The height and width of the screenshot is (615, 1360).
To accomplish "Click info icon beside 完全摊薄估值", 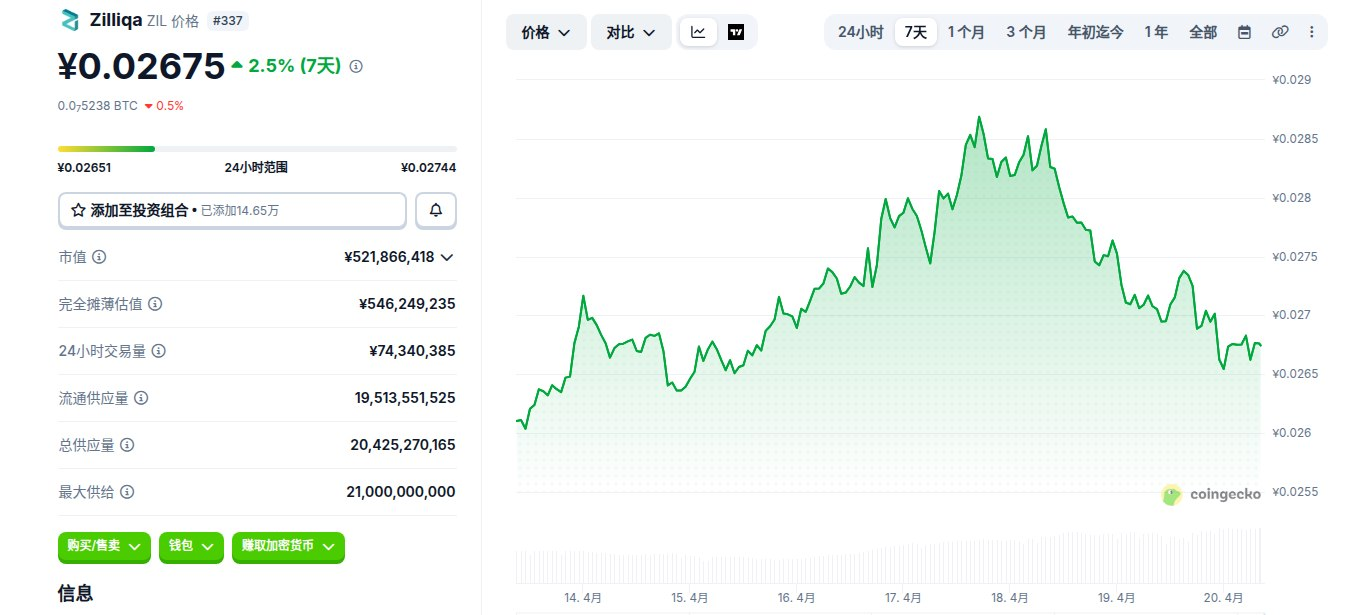I will (x=155, y=304).
